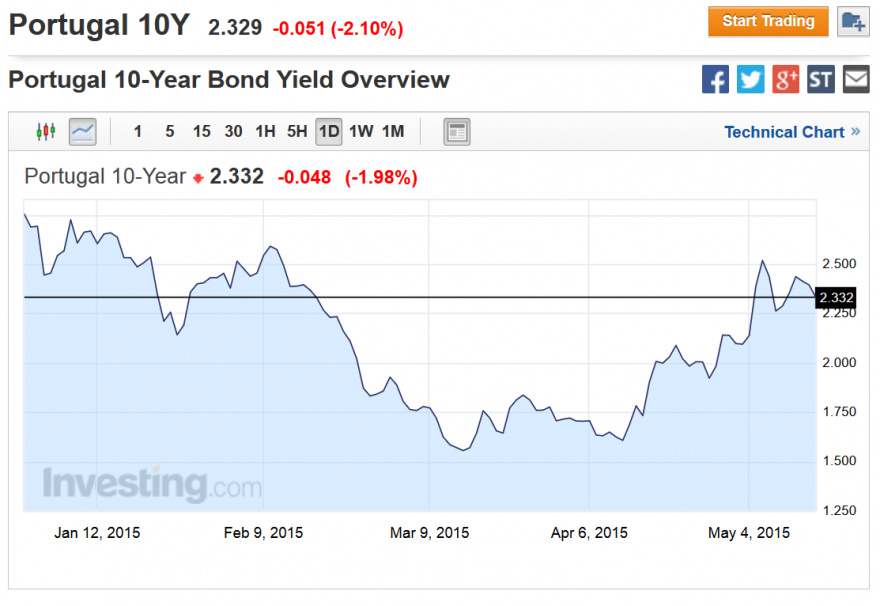
Task: Share the bond yield page by email
Action: [x=855, y=79]
